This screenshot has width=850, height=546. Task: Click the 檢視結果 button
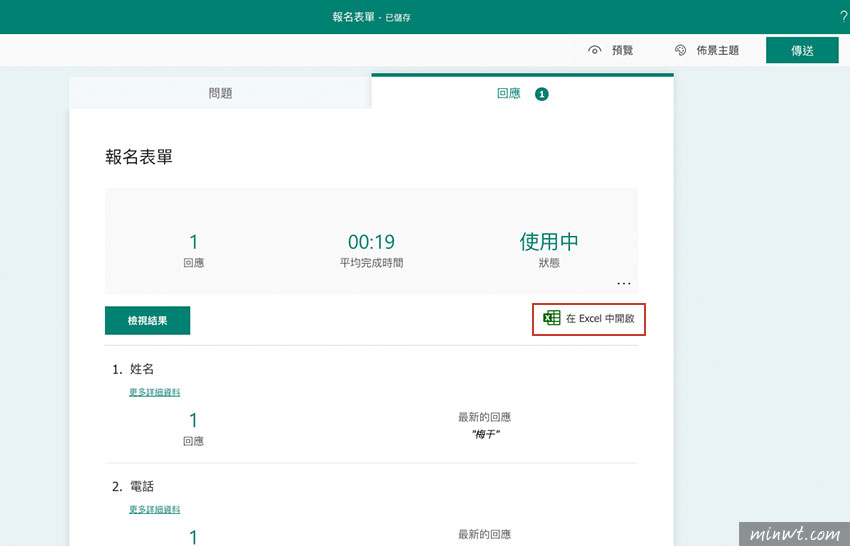[147, 320]
